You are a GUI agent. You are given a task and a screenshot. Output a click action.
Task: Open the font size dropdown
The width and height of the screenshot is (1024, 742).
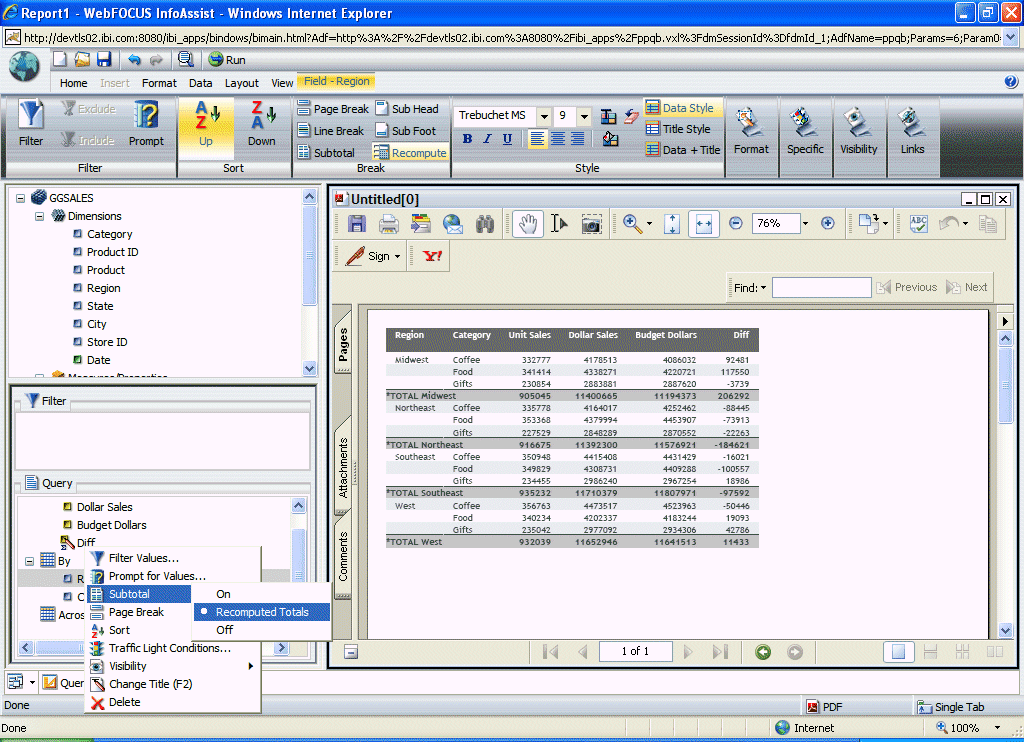coord(584,116)
